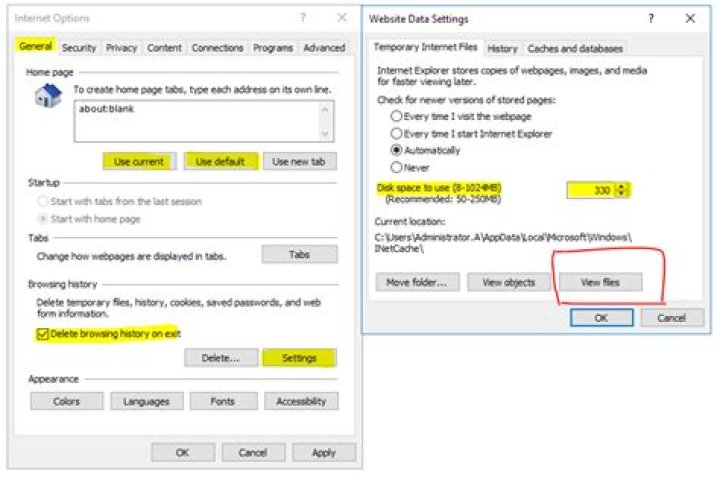Select the Temporary Internet Files tab
Screen dimensions: 720x477
point(425,47)
